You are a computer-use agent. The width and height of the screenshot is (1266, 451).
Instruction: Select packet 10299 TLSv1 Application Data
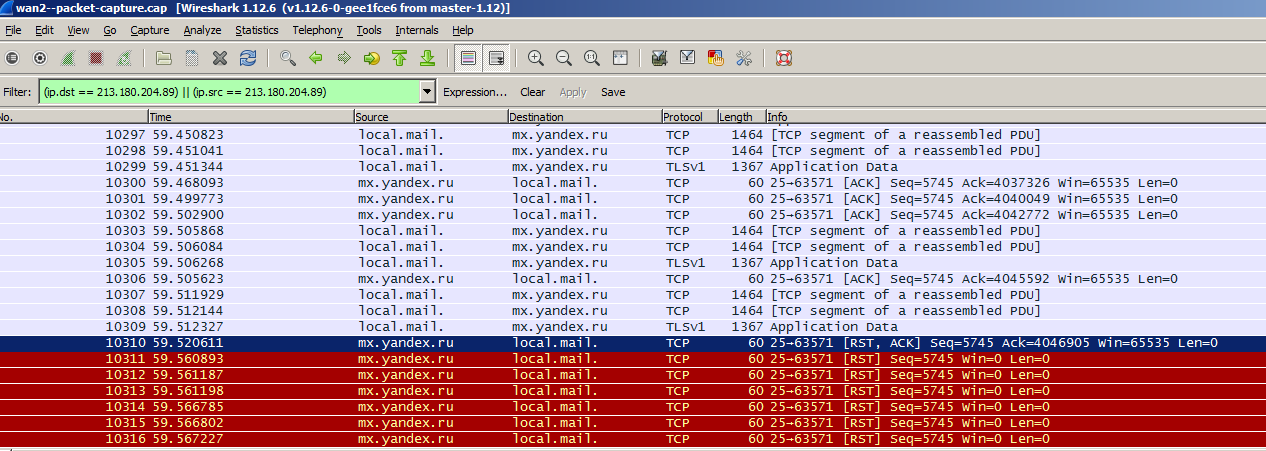tap(633, 166)
